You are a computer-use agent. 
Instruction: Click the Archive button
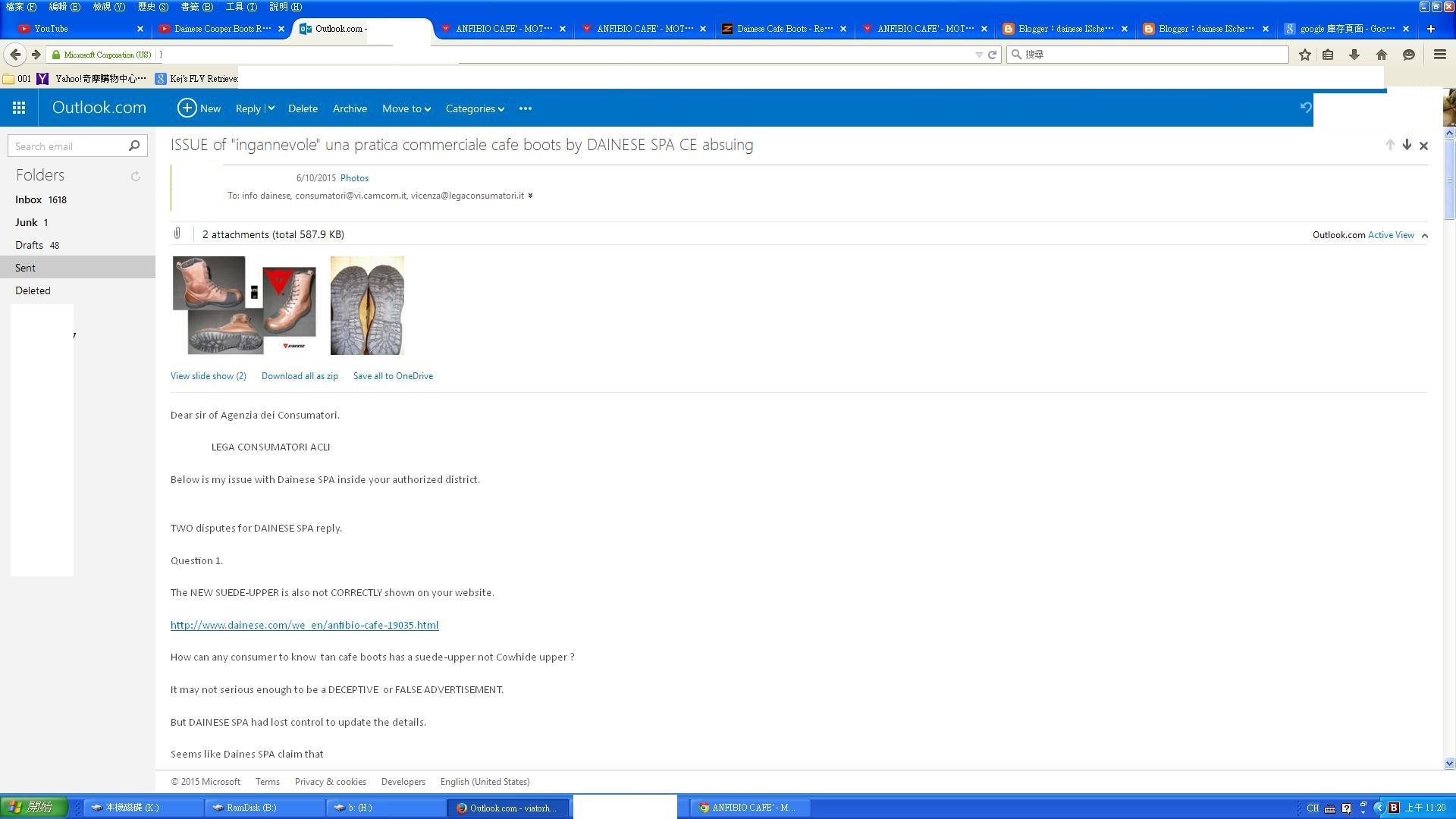tap(350, 108)
